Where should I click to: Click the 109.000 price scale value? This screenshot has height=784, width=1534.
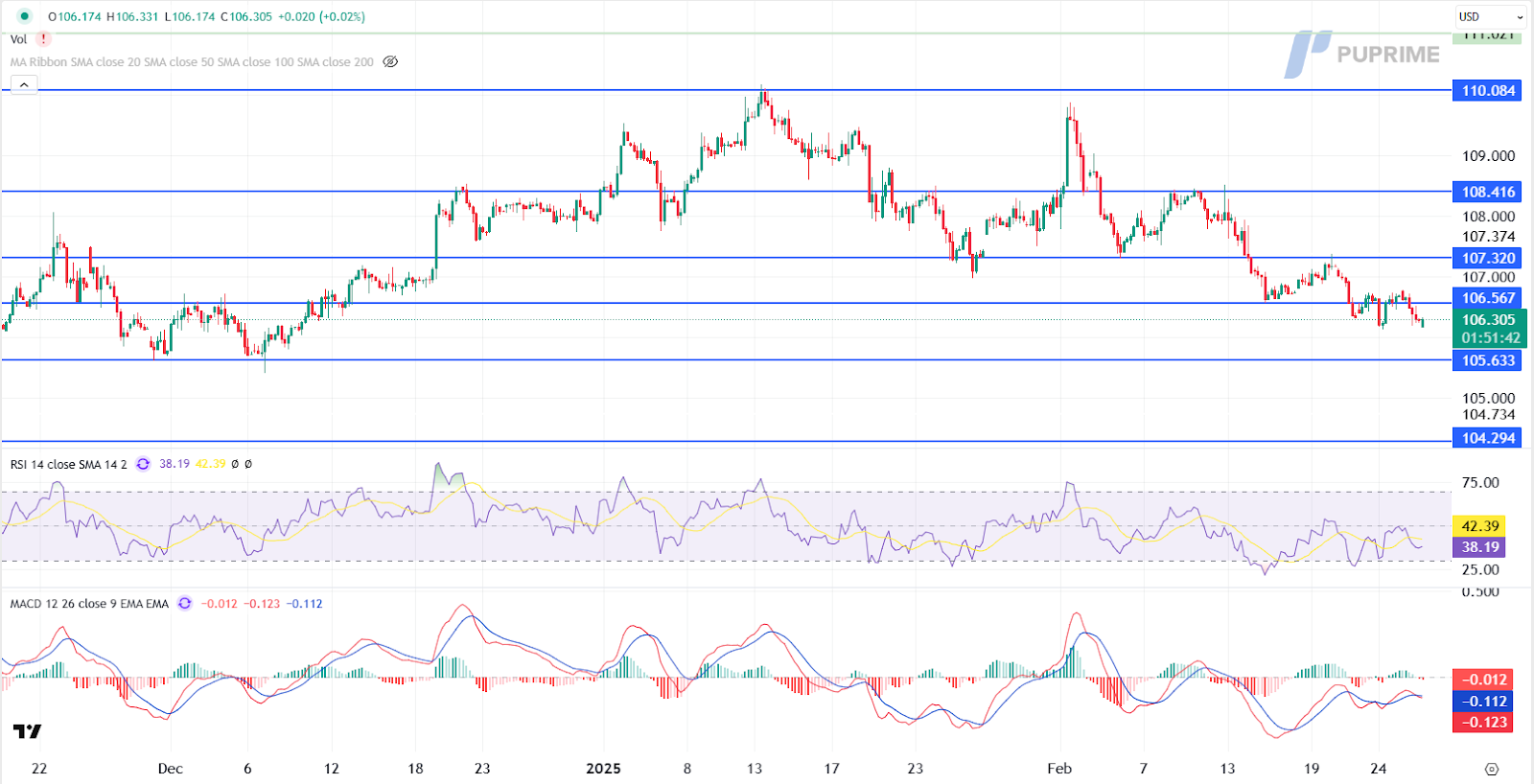[x=1488, y=156]
